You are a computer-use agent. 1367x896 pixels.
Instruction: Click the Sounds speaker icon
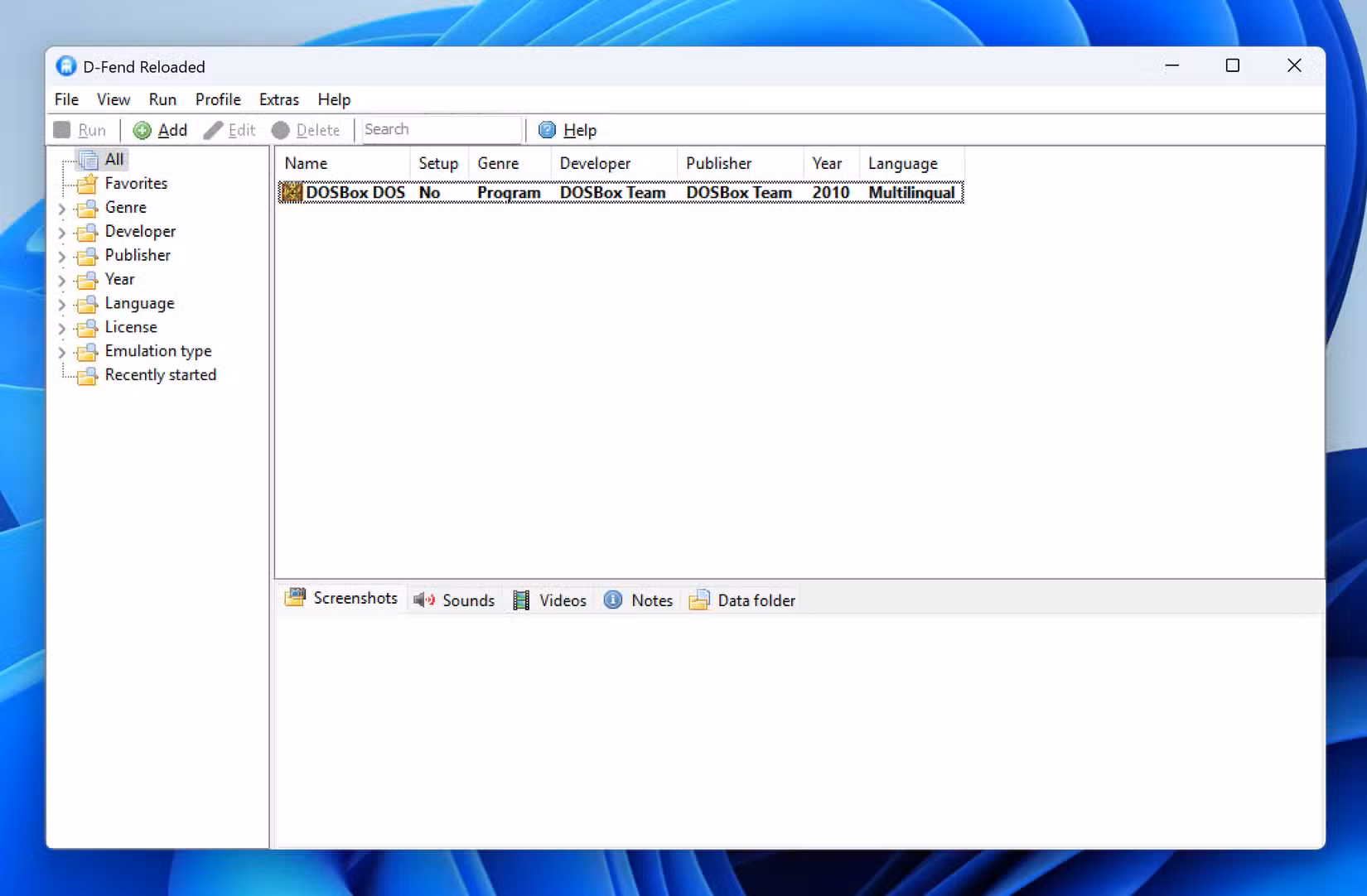(423, 600)
